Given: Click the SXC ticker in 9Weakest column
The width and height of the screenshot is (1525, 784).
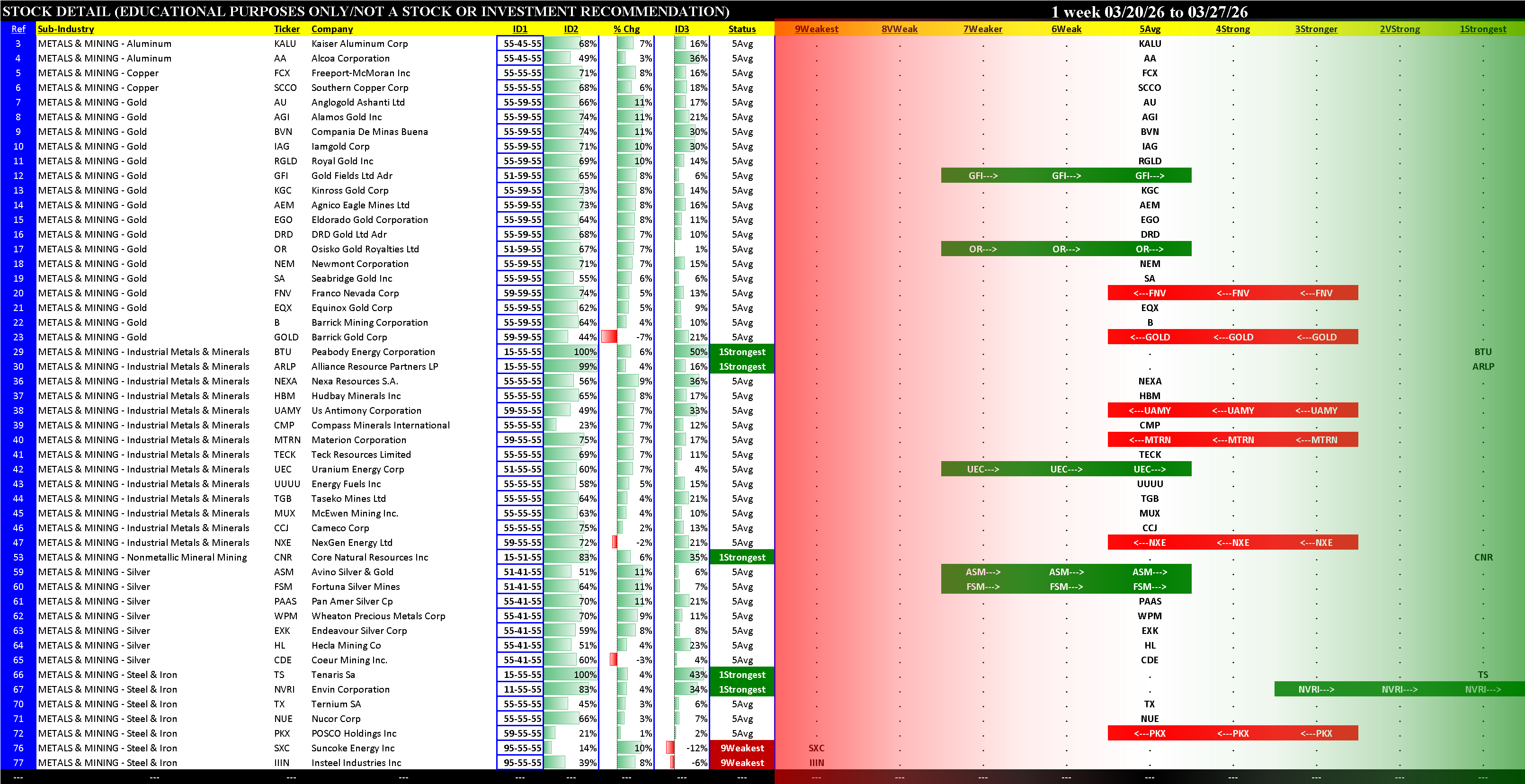Looking at the screenshot, I should (816, 748).
